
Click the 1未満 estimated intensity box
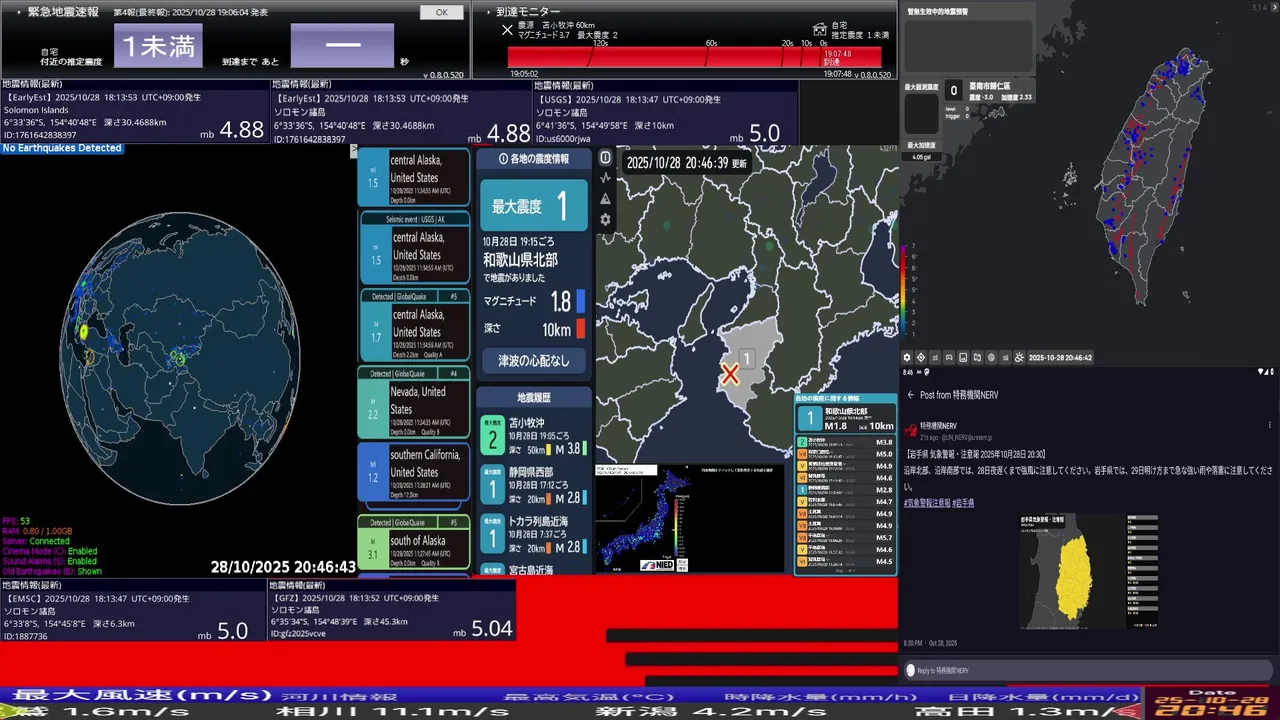[158, 46]
